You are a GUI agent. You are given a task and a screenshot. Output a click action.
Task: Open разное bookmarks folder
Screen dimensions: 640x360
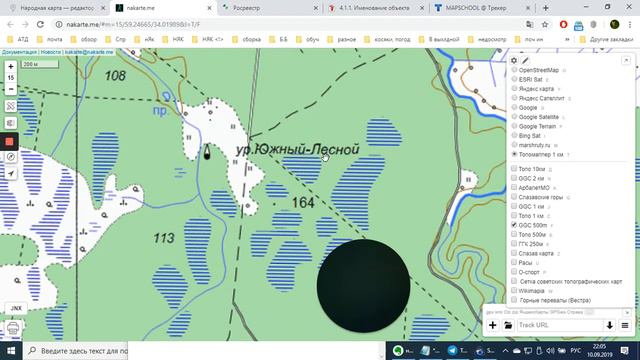[342, 40]
